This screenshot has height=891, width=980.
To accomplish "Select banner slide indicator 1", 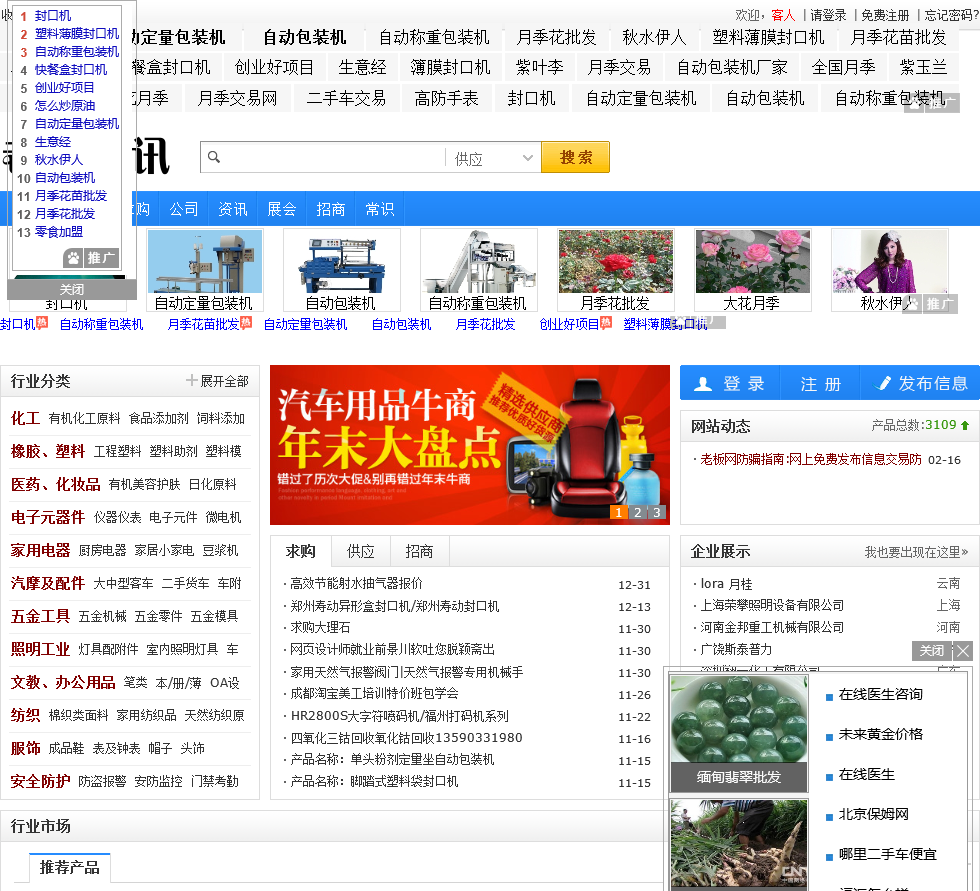I will point(618,512).
